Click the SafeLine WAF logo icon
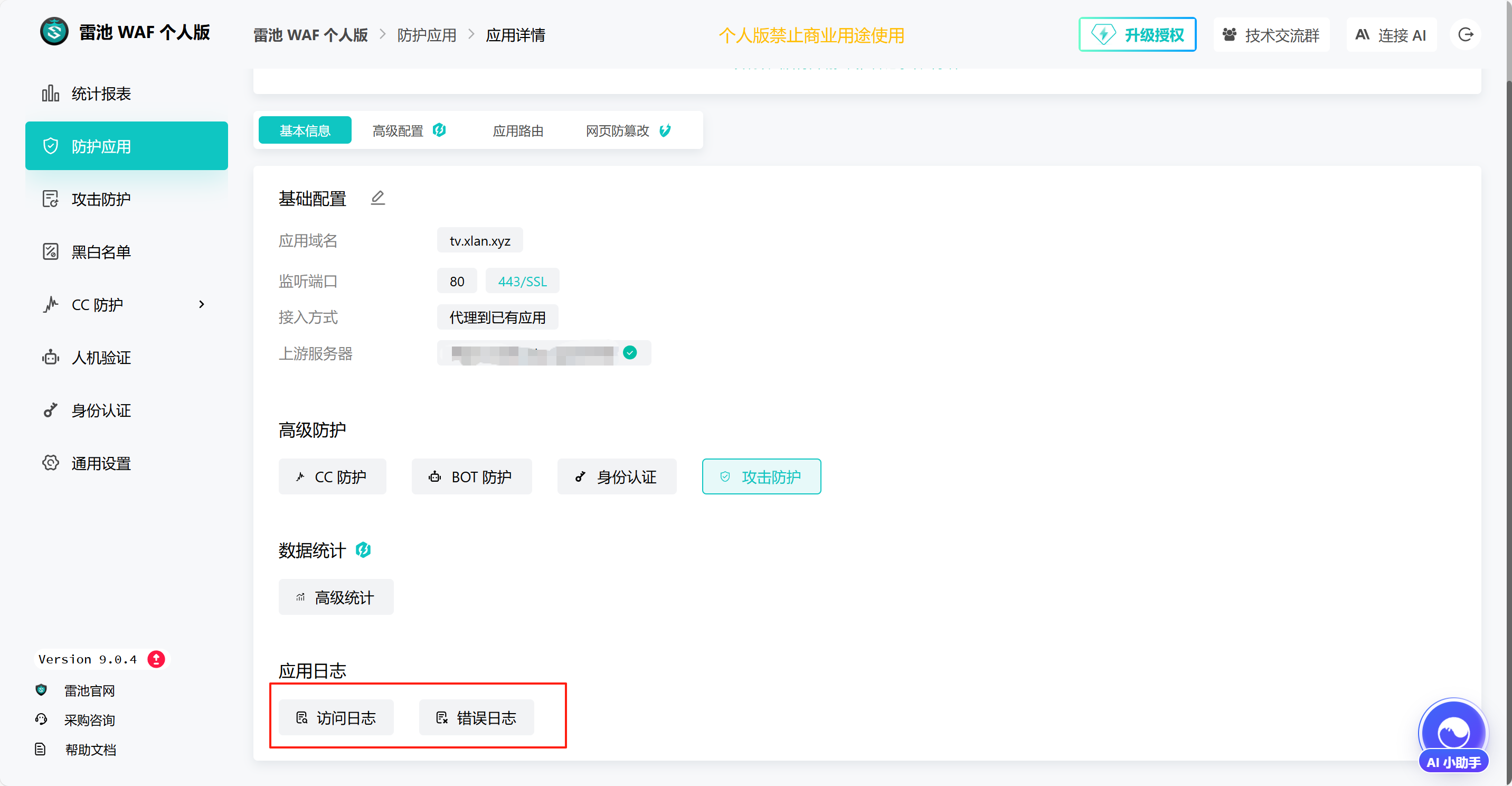 [x=54, y=32]
